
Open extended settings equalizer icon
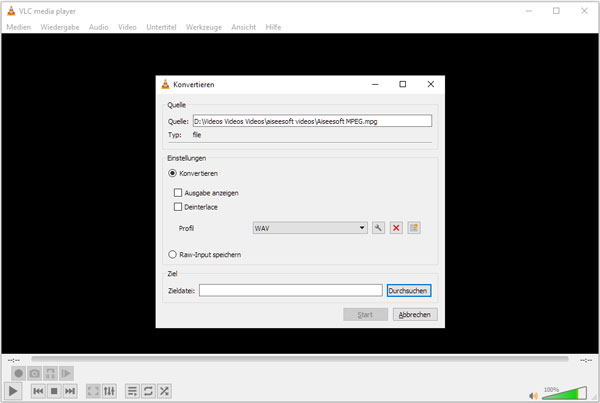pos(109,391)
